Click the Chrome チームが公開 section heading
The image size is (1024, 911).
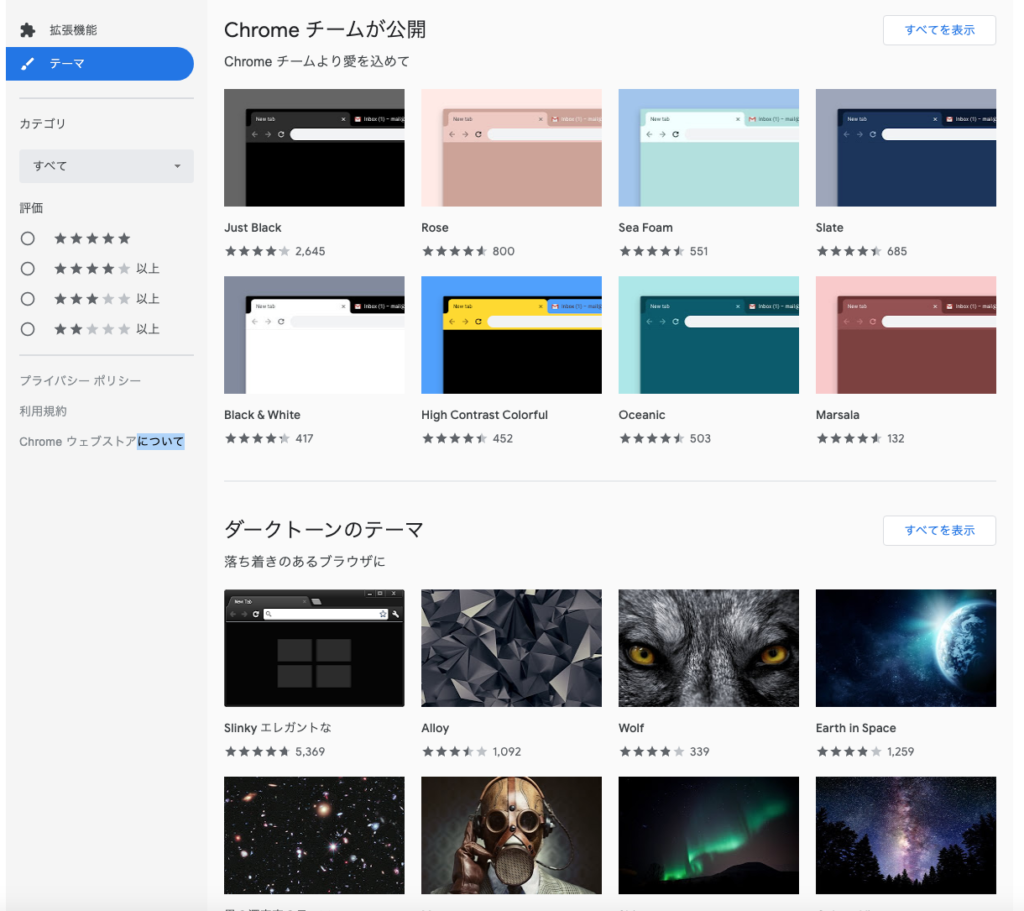coord(325,30)
